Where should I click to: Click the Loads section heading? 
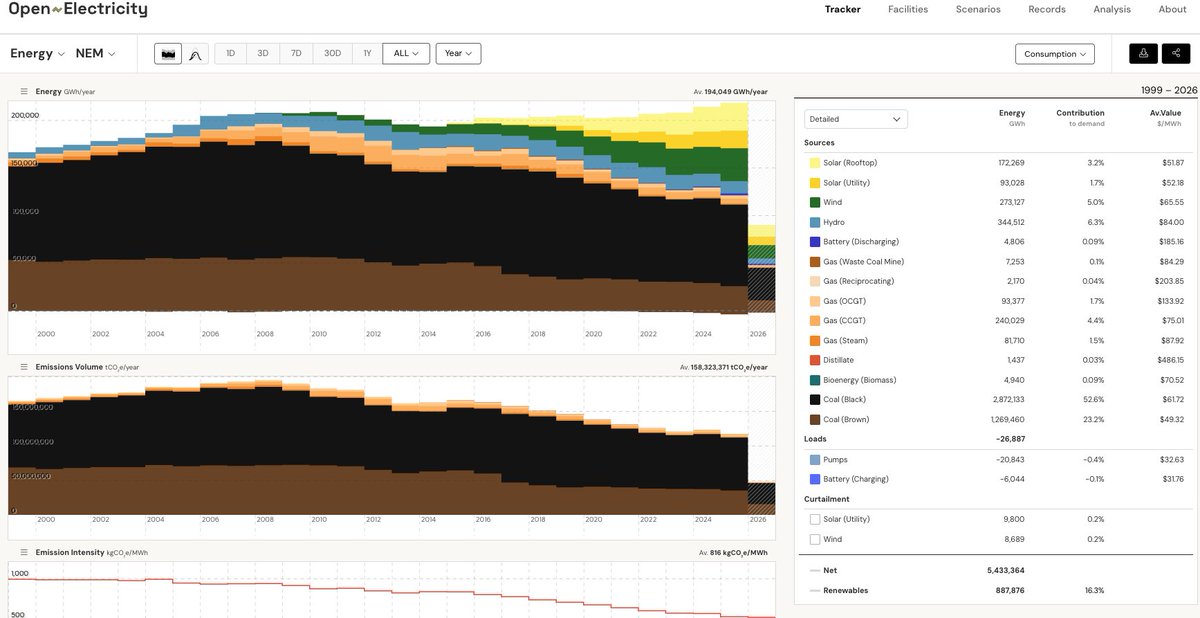[x=816, y=438]
